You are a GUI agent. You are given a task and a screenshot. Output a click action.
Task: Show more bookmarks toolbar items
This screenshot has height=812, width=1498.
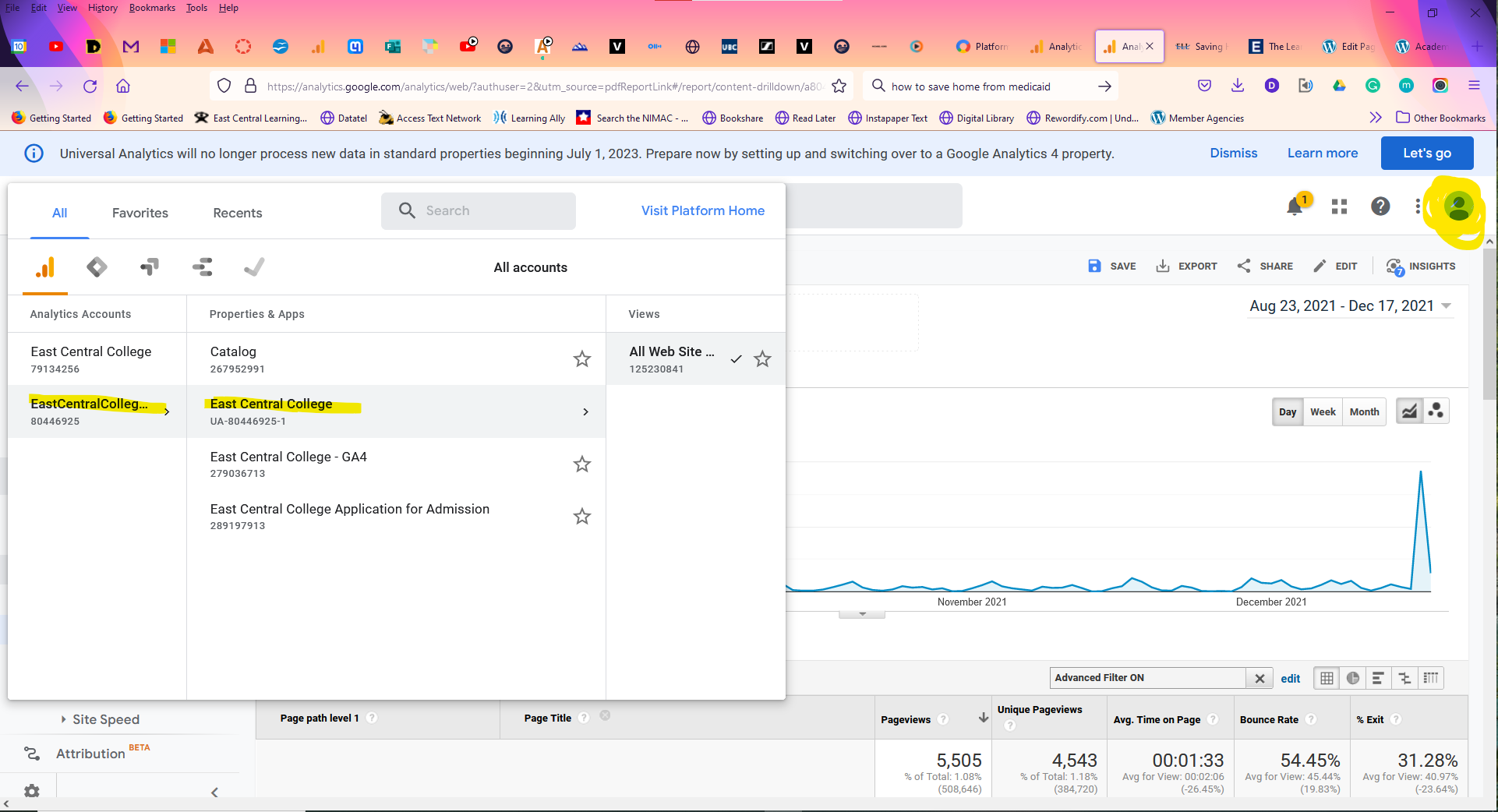point(1376,118)
